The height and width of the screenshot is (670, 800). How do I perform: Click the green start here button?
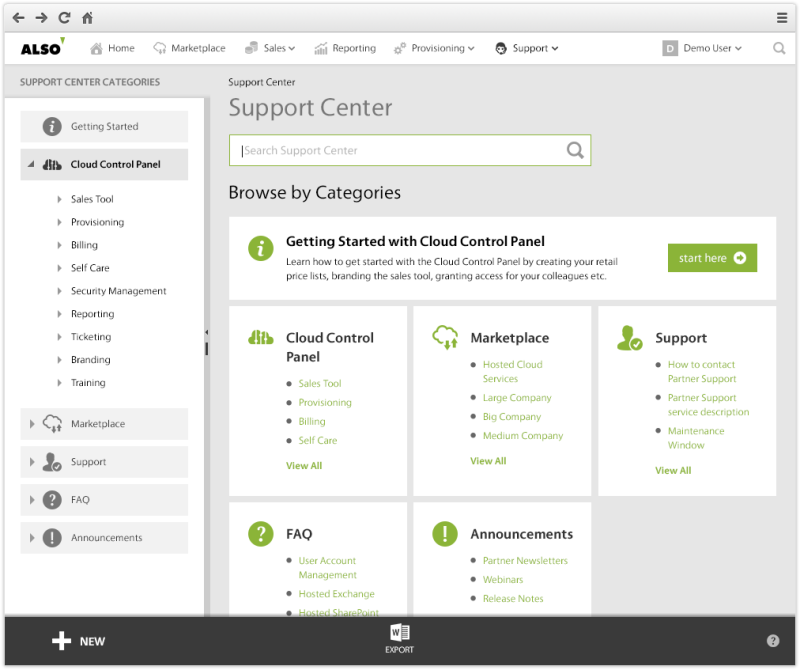coord(712,258)
